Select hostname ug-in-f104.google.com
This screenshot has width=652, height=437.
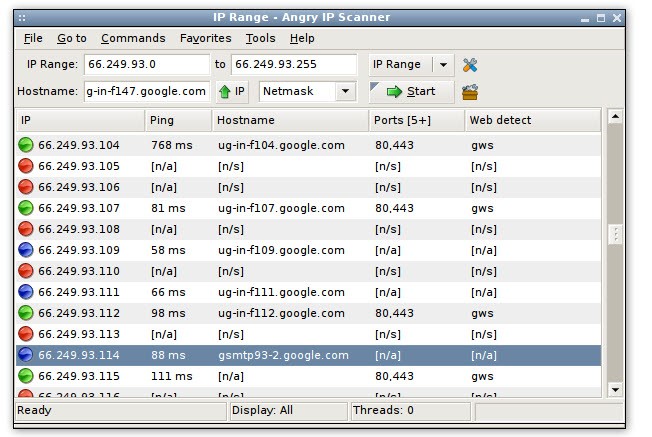pos(282,145)
